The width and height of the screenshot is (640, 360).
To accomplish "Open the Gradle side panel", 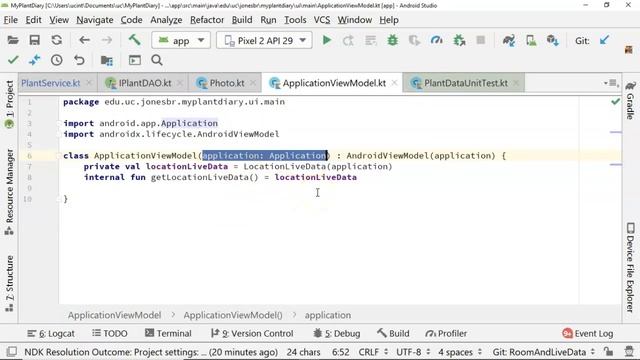I will point(631,100).
